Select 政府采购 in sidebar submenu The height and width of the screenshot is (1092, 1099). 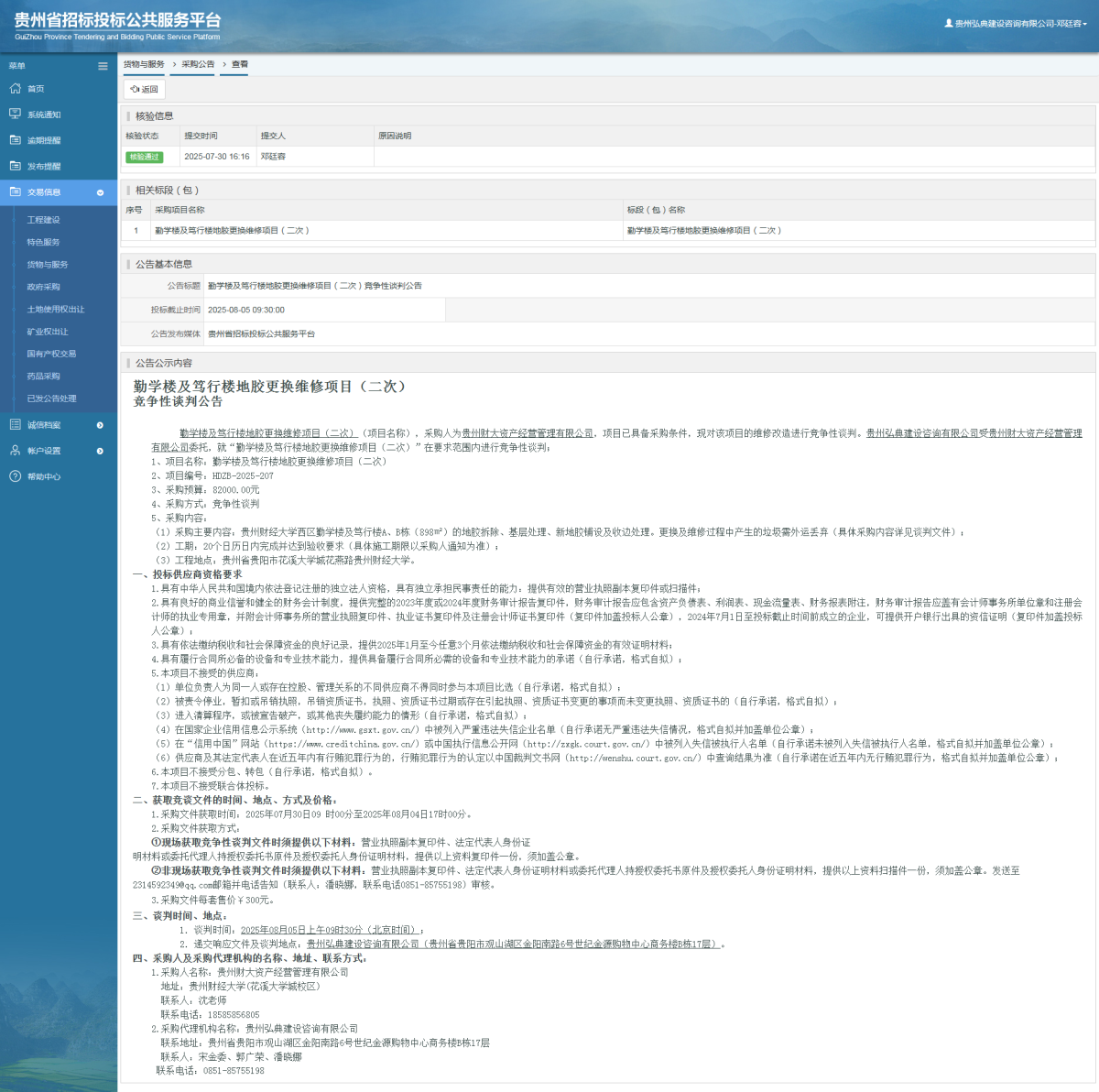point(43,287)
